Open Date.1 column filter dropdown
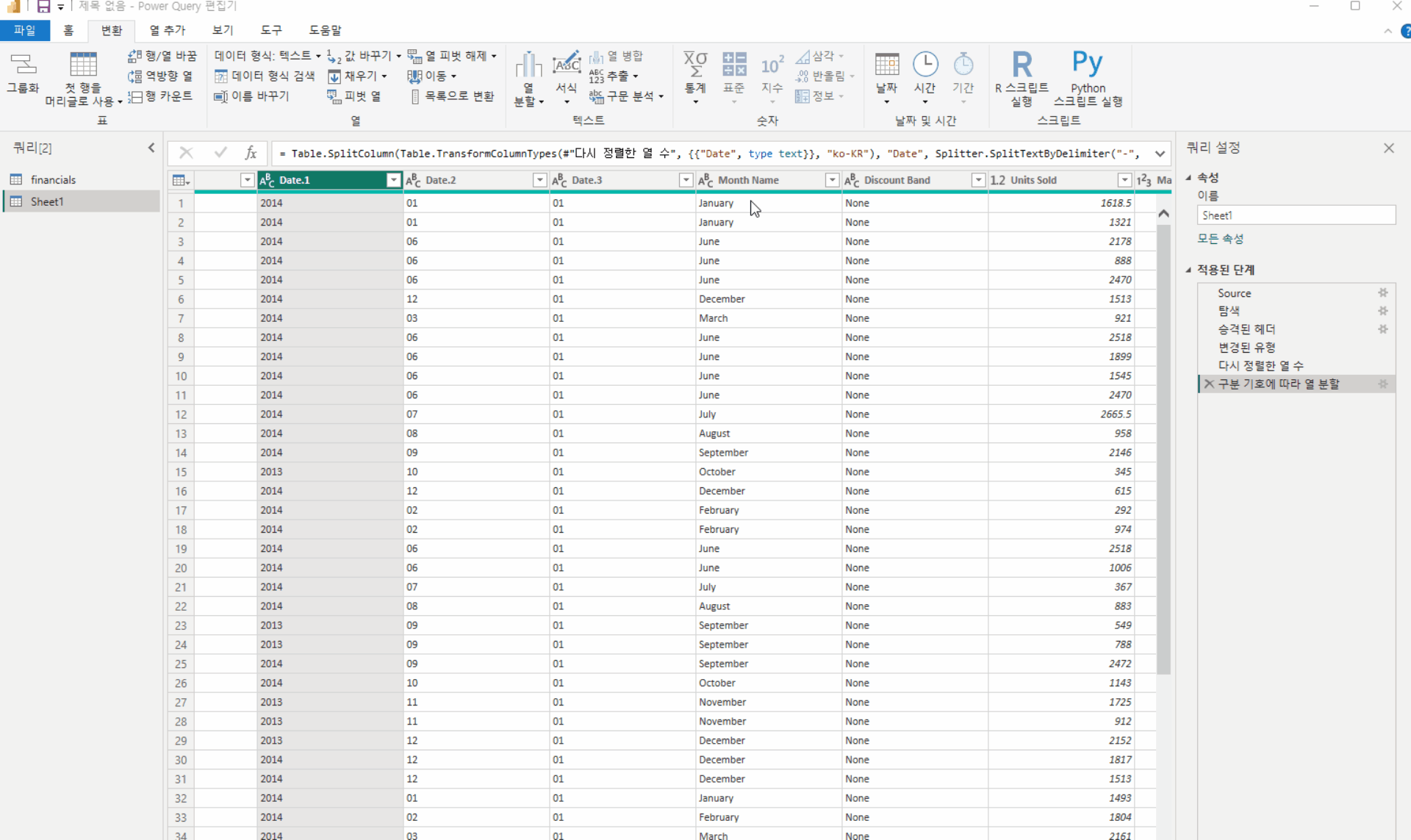The height and width of the screenshot is (840, 1411). (x=393, y=180)
